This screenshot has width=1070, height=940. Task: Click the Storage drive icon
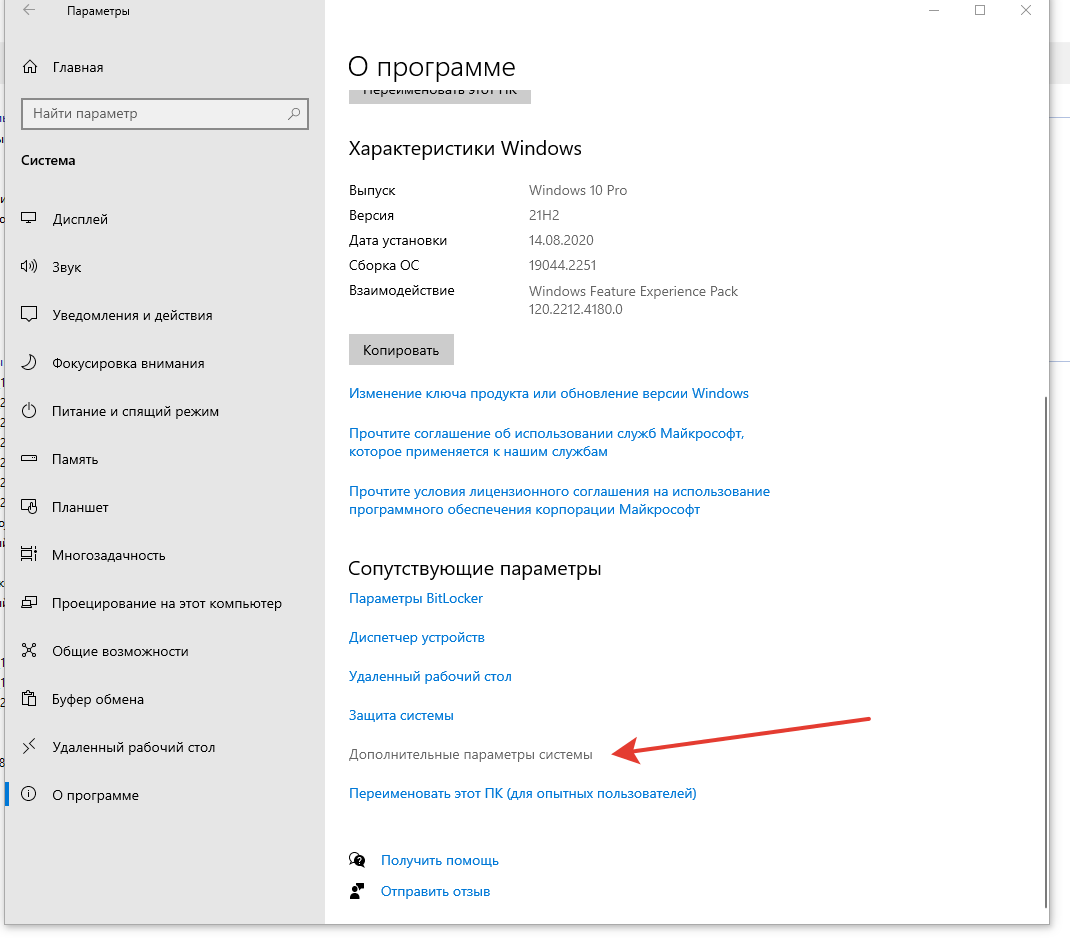coord(29,459)
